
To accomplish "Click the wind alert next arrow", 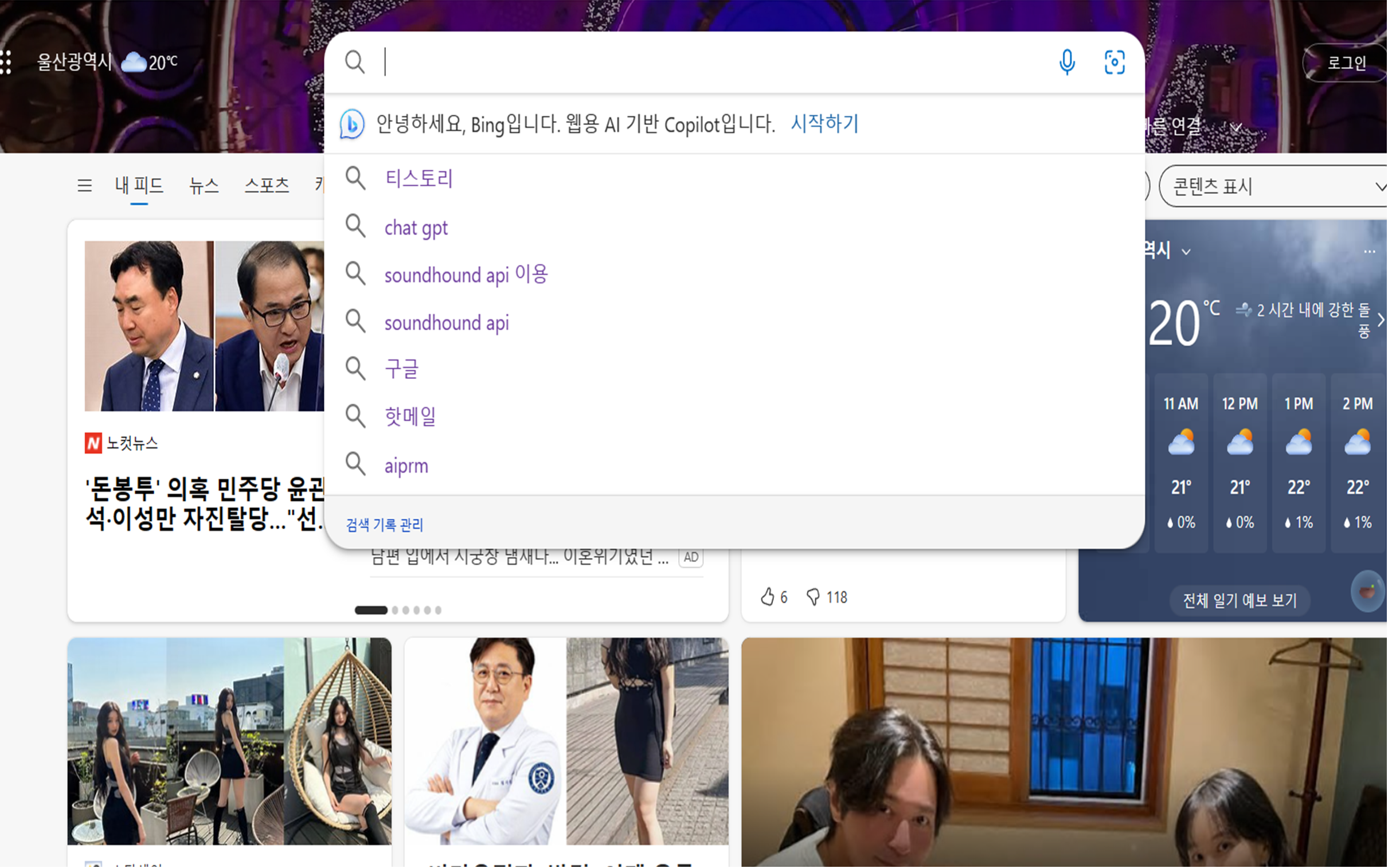I will pyautogui.click(x=1381, y=320).
